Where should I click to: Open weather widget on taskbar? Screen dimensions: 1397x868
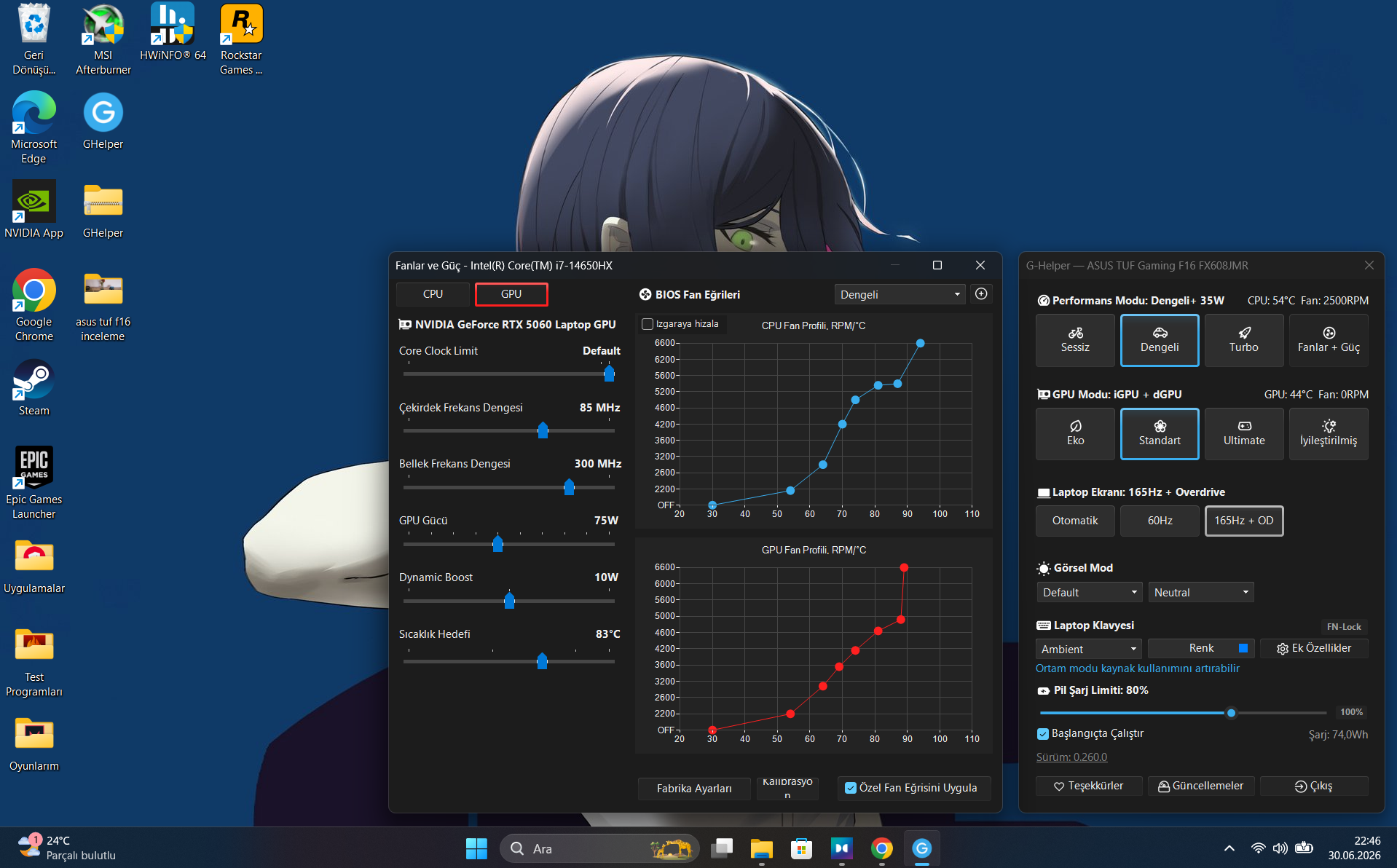(67, 848)
